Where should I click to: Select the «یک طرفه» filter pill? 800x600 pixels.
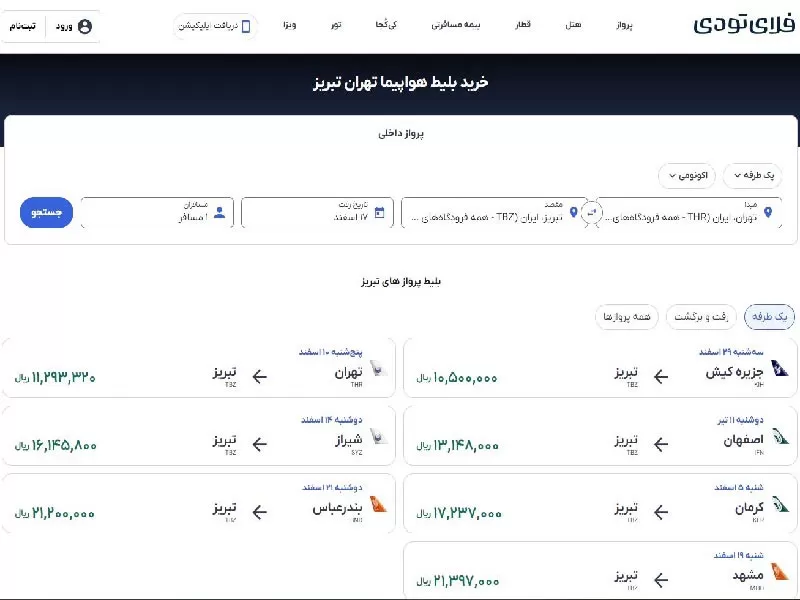768,317
